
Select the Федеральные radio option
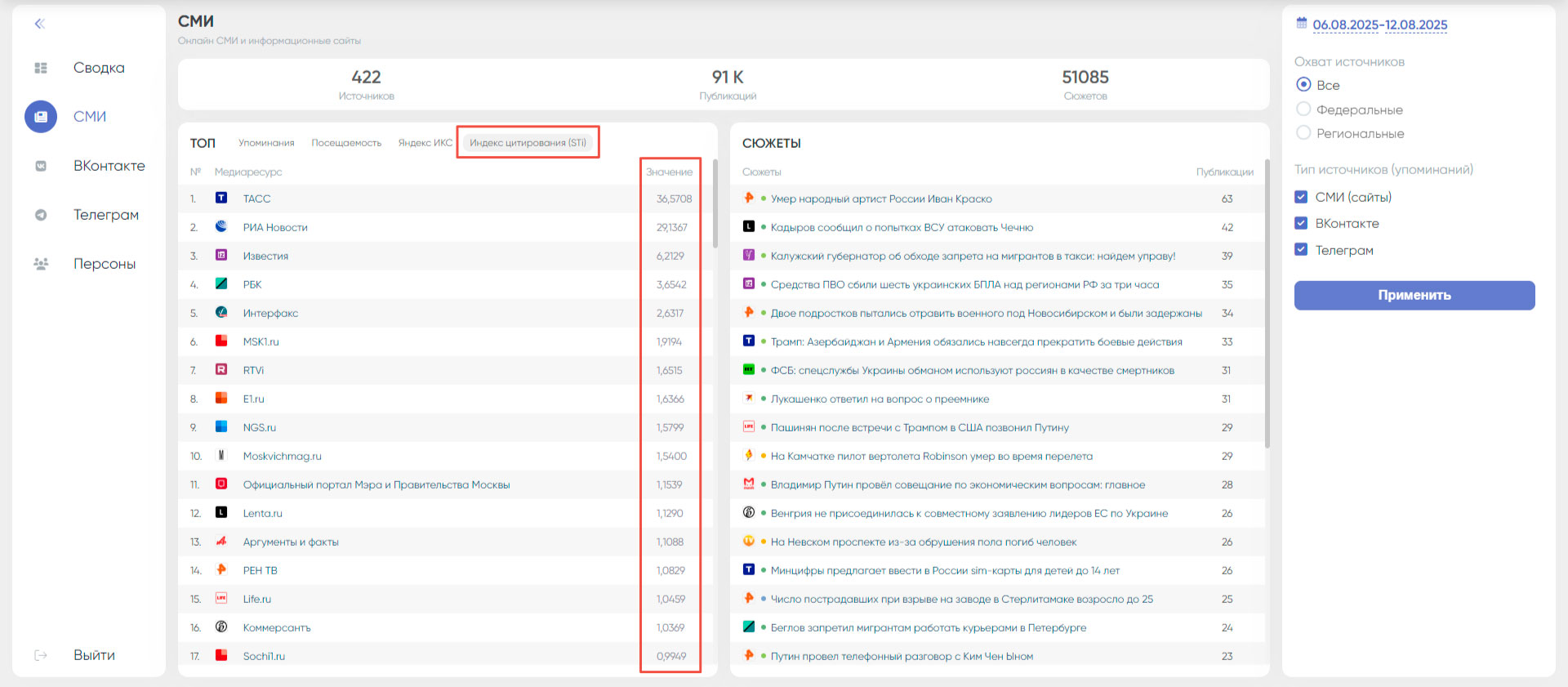click(1303, 109)
